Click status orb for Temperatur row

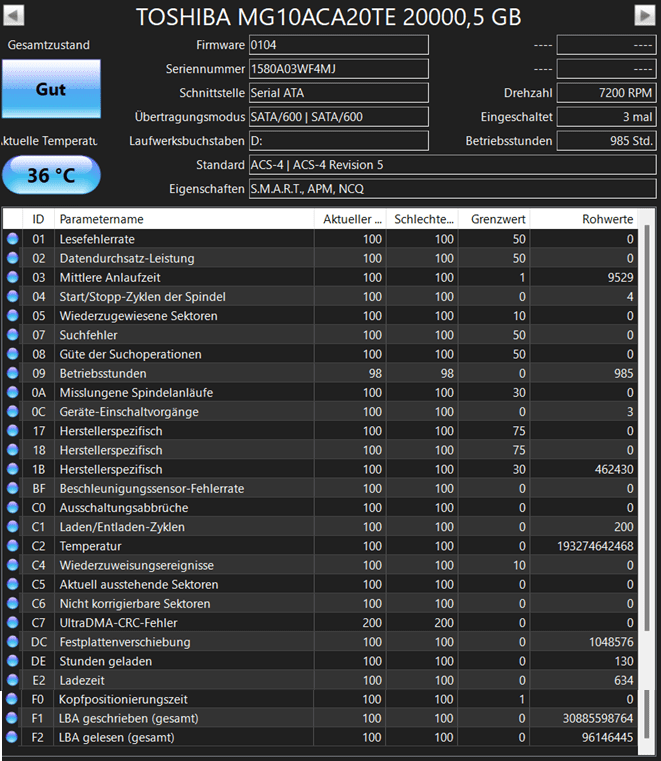coord(13,545)
